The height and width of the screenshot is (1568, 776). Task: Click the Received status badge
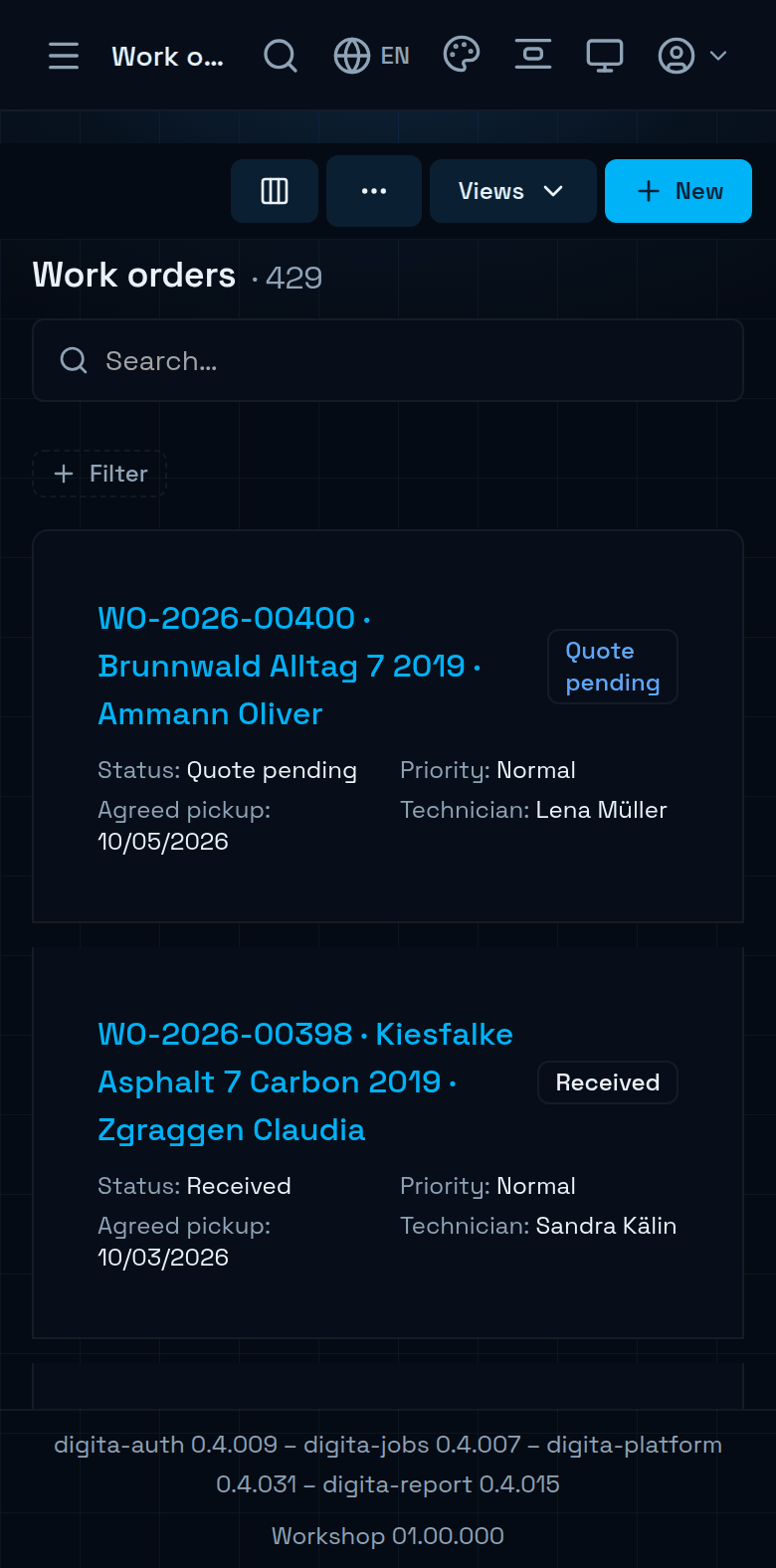coord(608,1082)
